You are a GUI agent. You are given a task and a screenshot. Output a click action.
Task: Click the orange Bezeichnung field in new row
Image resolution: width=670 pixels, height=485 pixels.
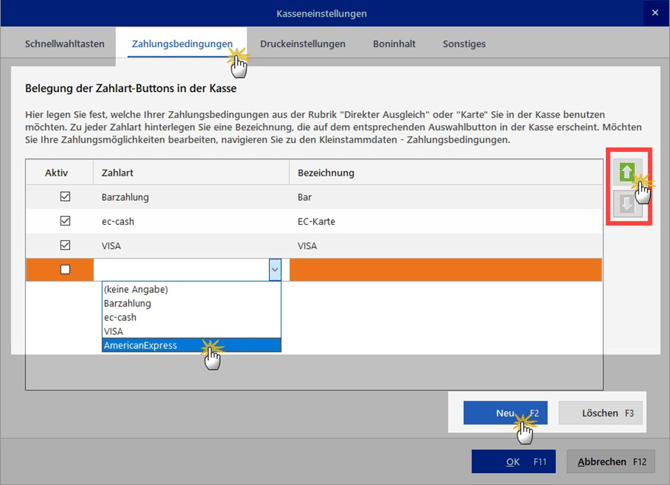(x=445, y=269)
